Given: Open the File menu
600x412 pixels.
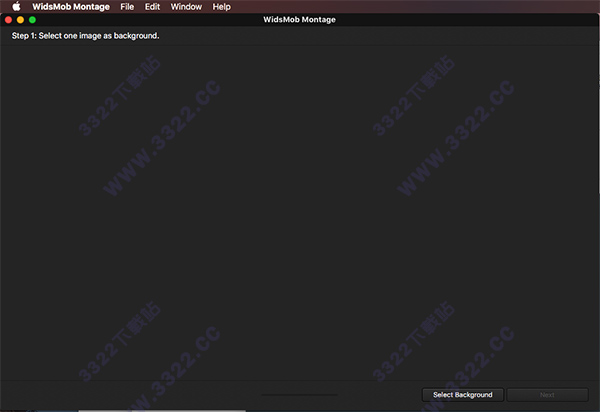Looking at the screenshot, I should click(x=127, y=7).
